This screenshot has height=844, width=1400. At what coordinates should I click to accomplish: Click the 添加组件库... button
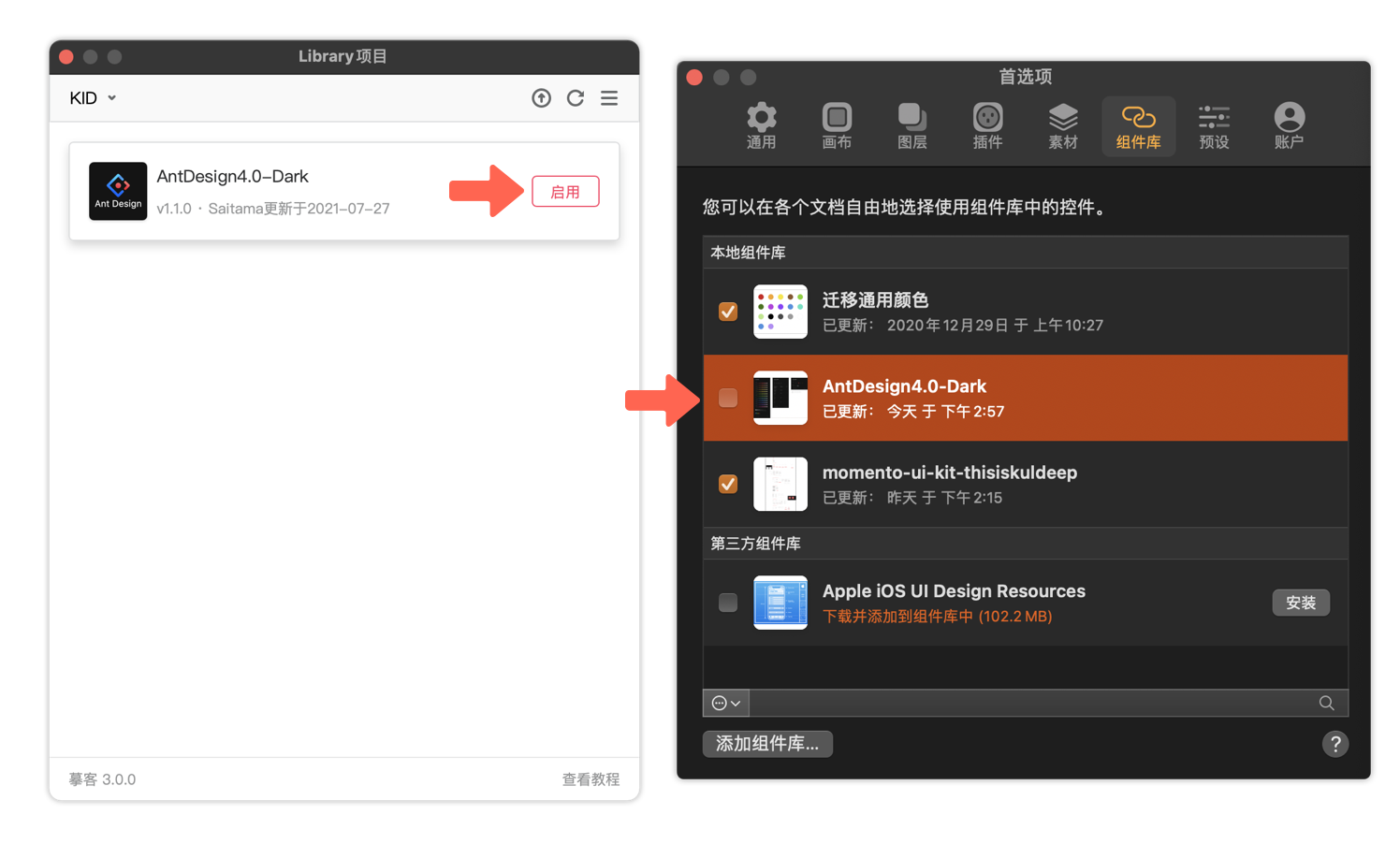767,744
